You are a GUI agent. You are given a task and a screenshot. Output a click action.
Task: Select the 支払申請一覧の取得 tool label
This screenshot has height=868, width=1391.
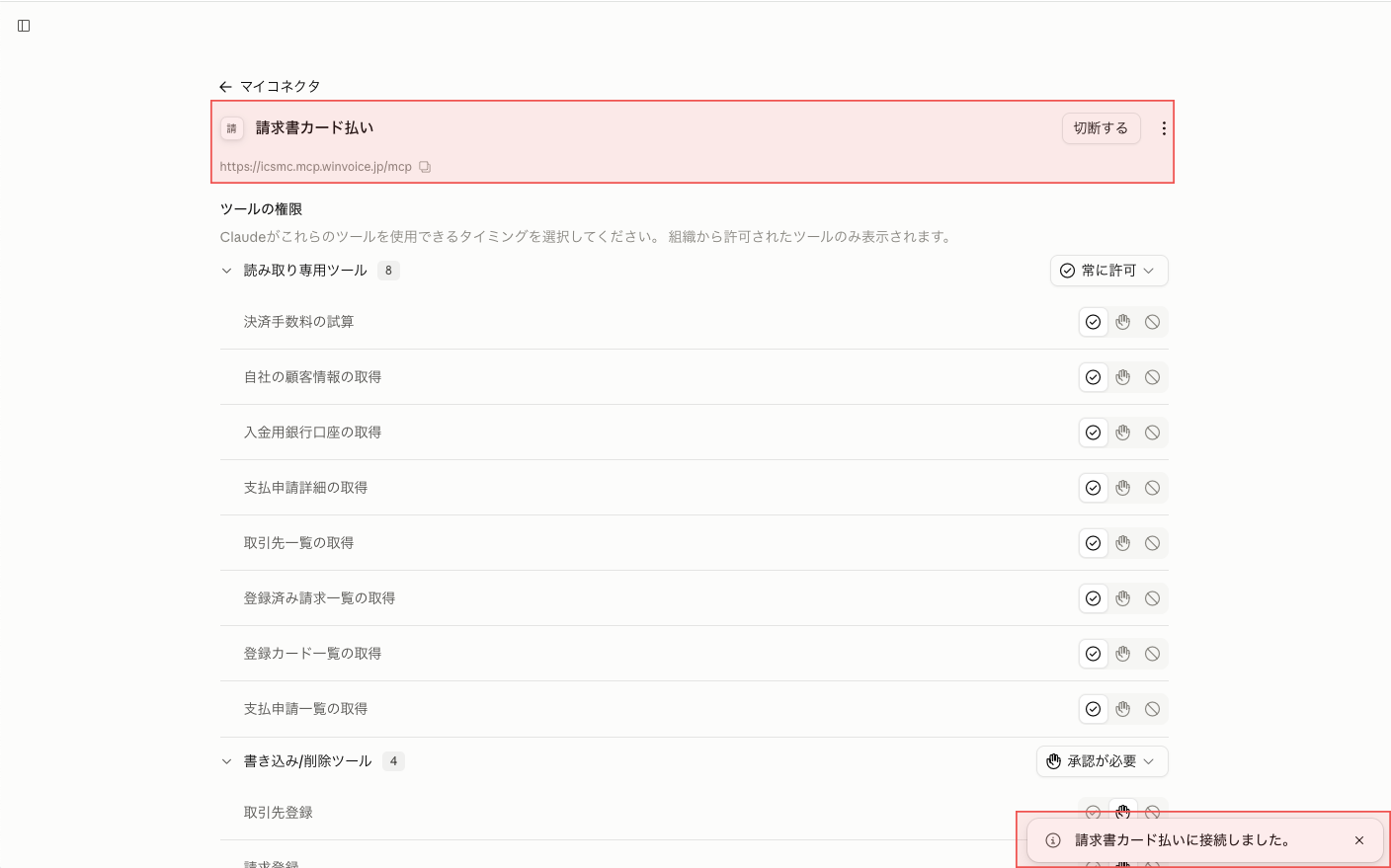pyautogui.click(x=305, y=709)
